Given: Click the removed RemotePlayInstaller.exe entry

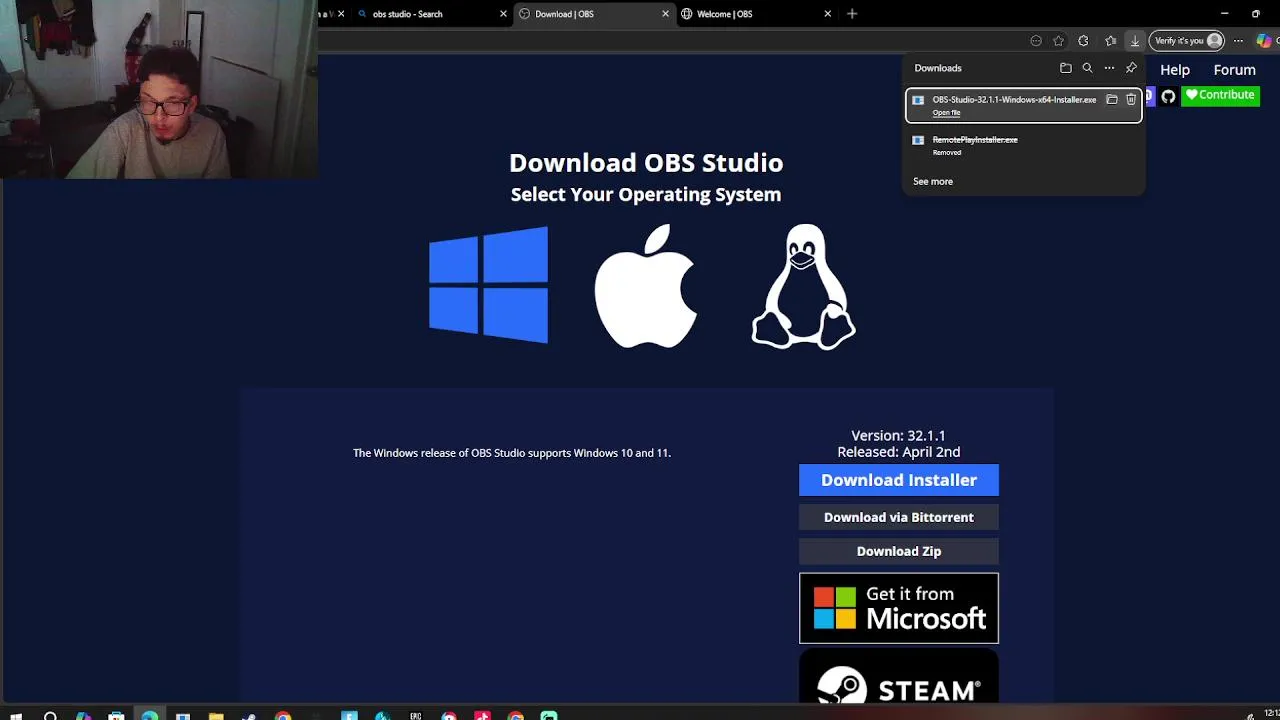Looking at the screenshot, I should 1023,145.
